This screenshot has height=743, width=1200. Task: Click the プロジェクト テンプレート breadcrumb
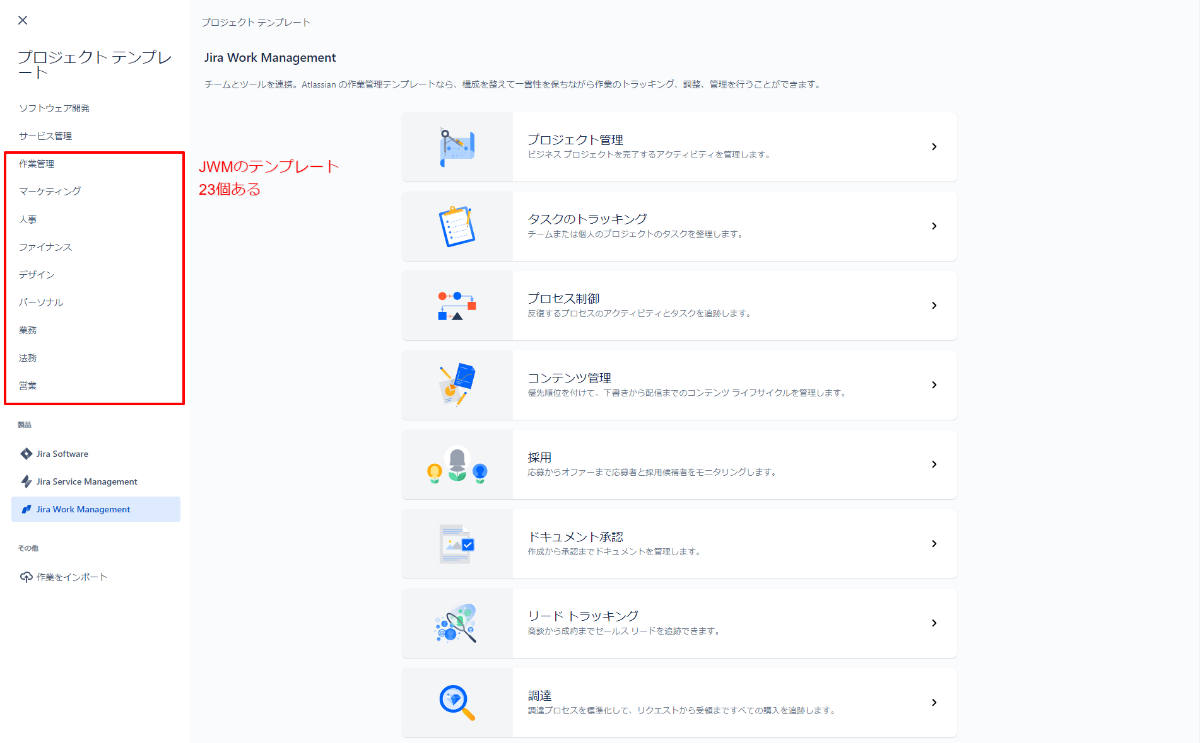coord(256,21)
